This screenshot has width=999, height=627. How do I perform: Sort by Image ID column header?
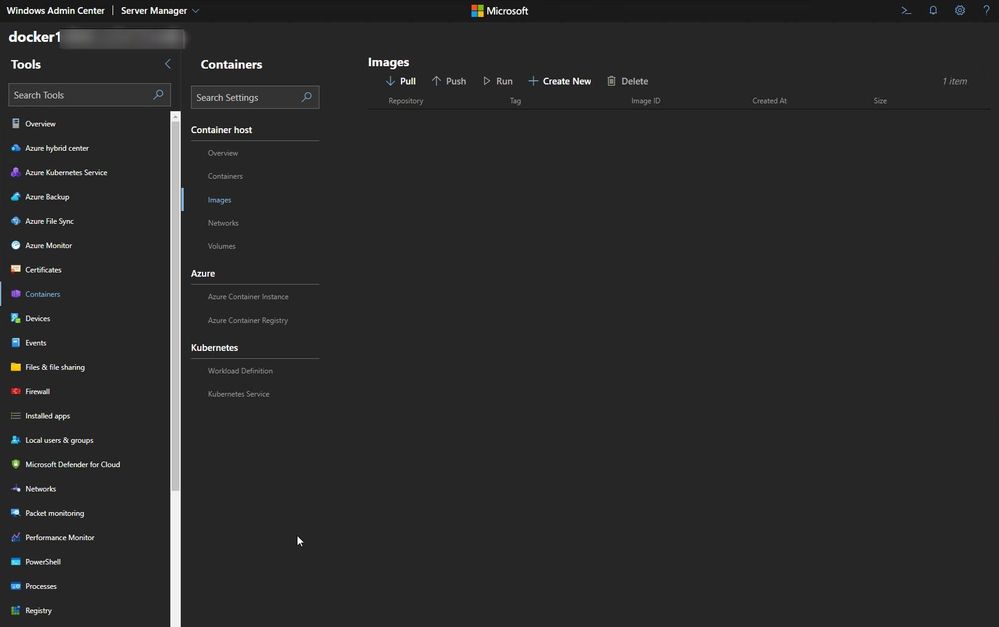click(x=645, y=101)
